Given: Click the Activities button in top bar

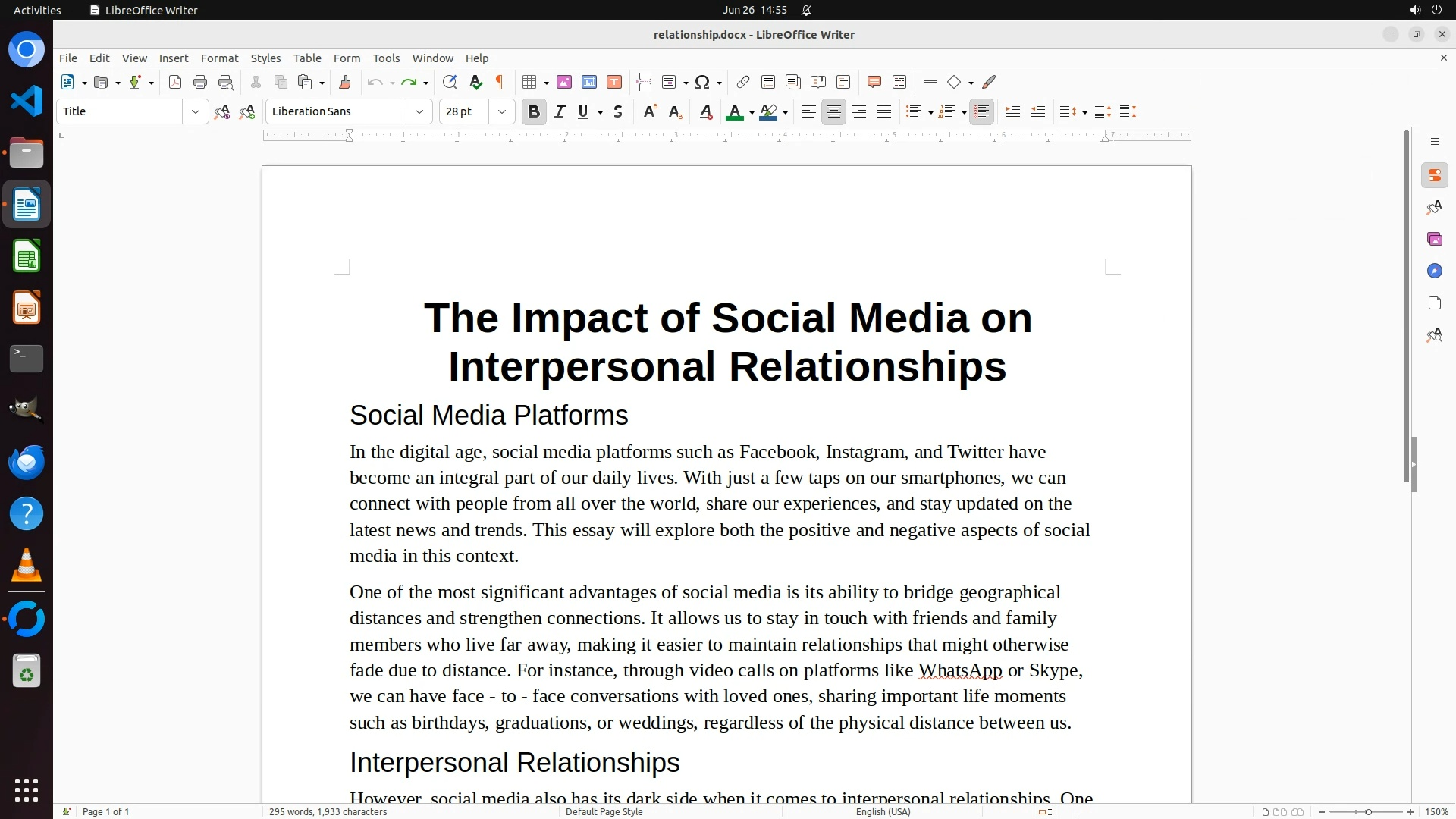Looking at the screenshot, I should (x=37, y=10).
